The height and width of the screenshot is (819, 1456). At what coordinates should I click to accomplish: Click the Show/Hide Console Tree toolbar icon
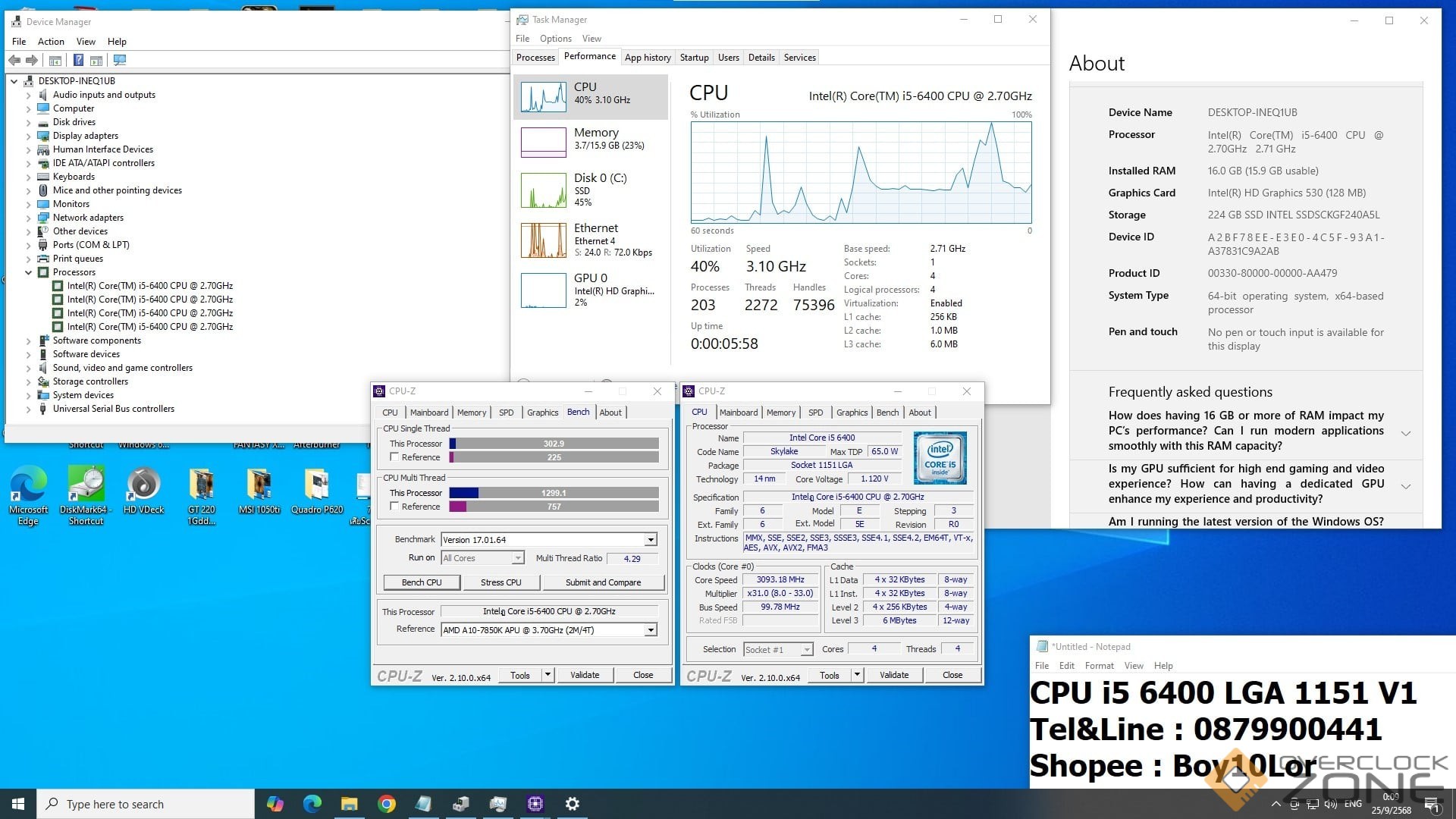[55, 60]
